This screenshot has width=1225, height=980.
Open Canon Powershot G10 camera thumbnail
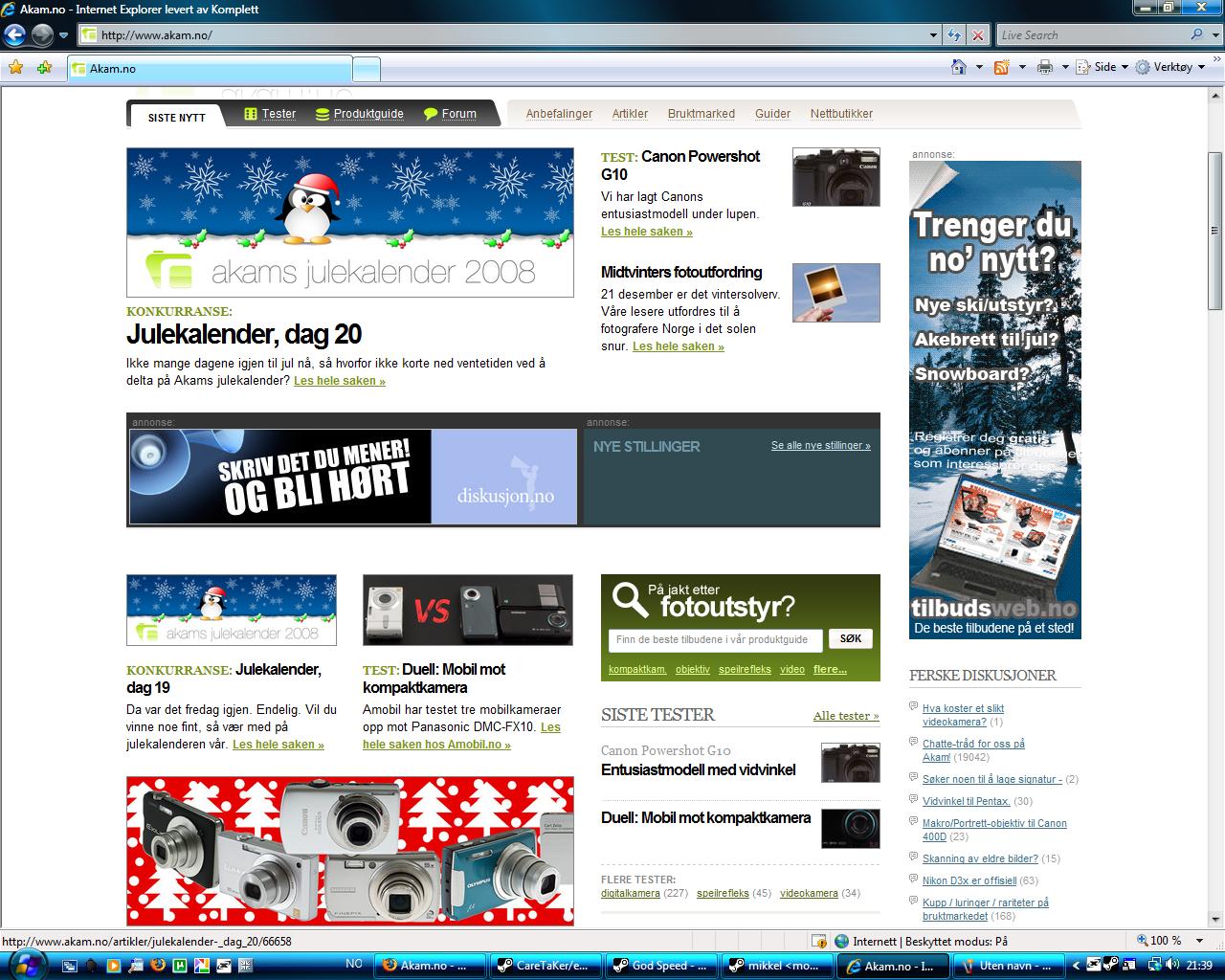click(x=835, y=177)
